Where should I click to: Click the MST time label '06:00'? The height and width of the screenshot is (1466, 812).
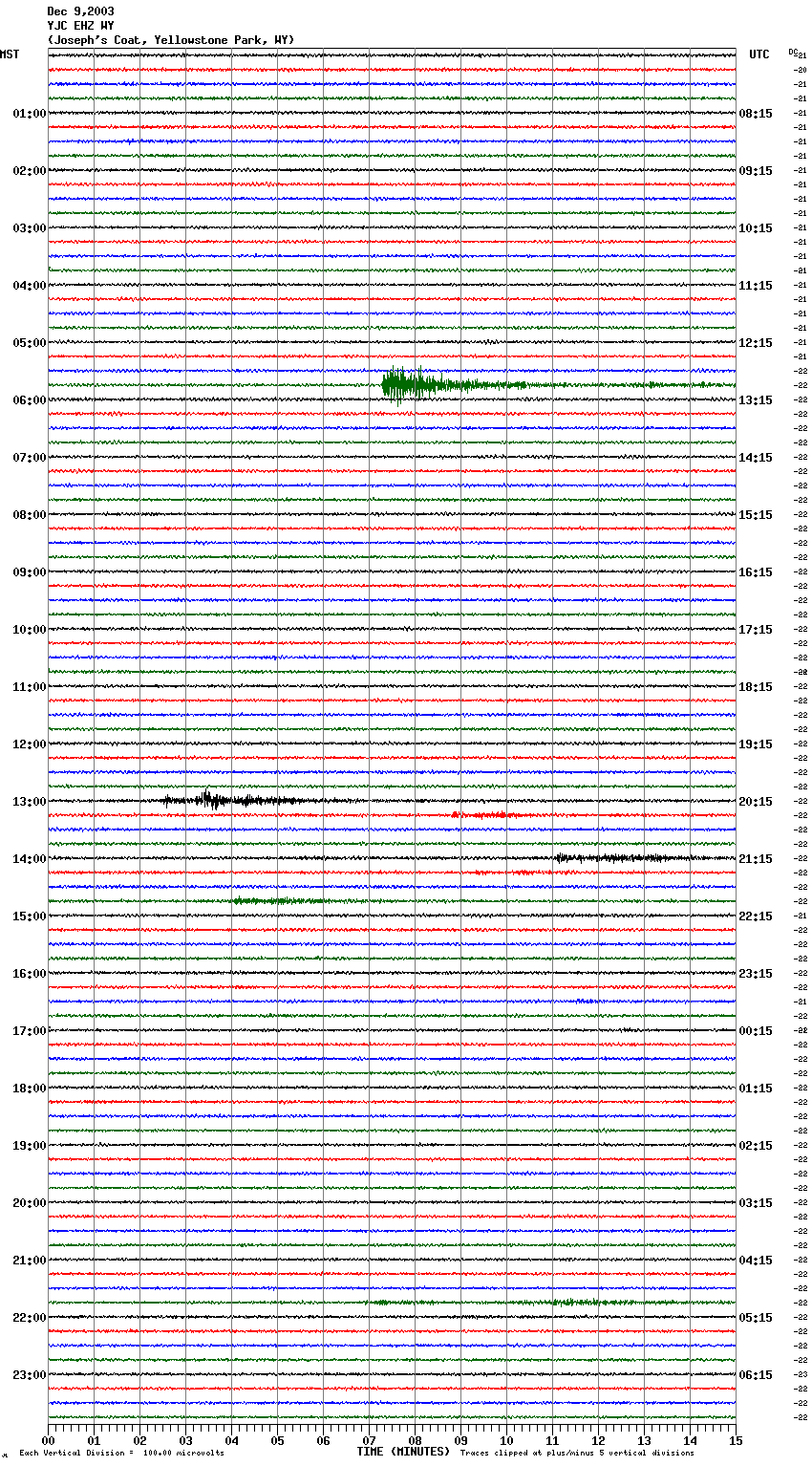pyautogui.click(x=30, y=400)
